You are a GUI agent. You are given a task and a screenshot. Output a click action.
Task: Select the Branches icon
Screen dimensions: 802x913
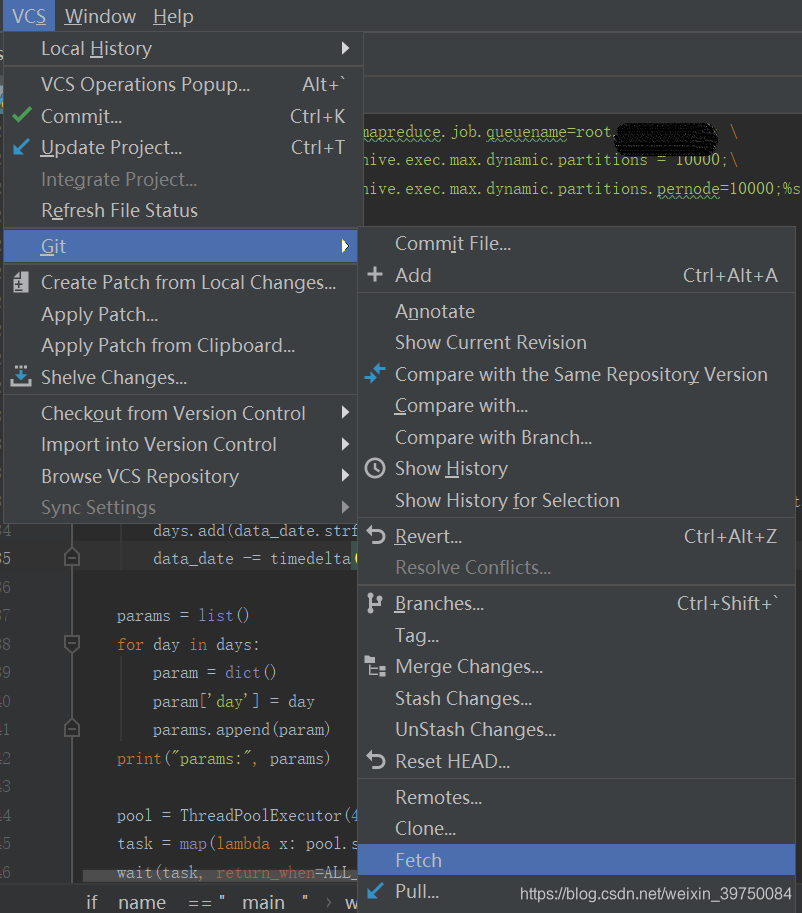(375, 603)
